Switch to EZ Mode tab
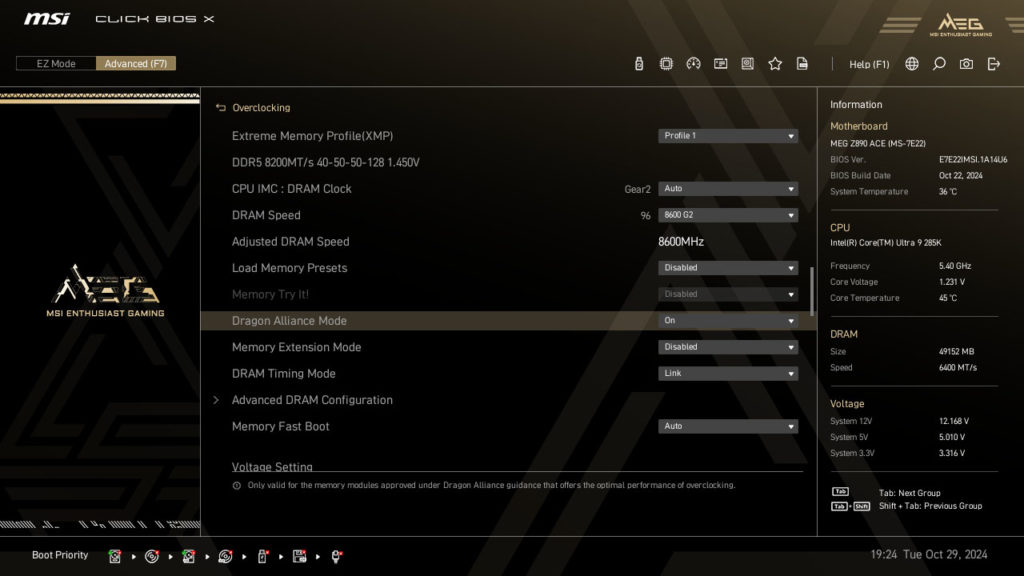This screenshot has height=576, width=1024. tap(56, 63)
